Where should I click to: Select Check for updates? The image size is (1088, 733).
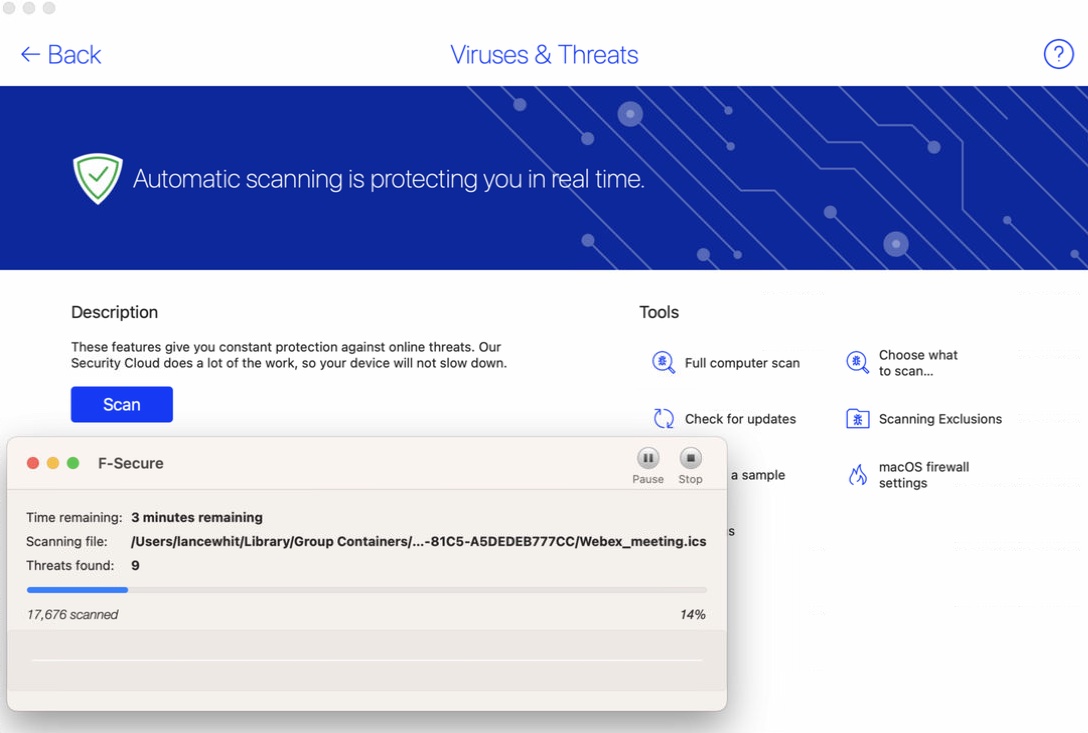[x=740, y=419]
